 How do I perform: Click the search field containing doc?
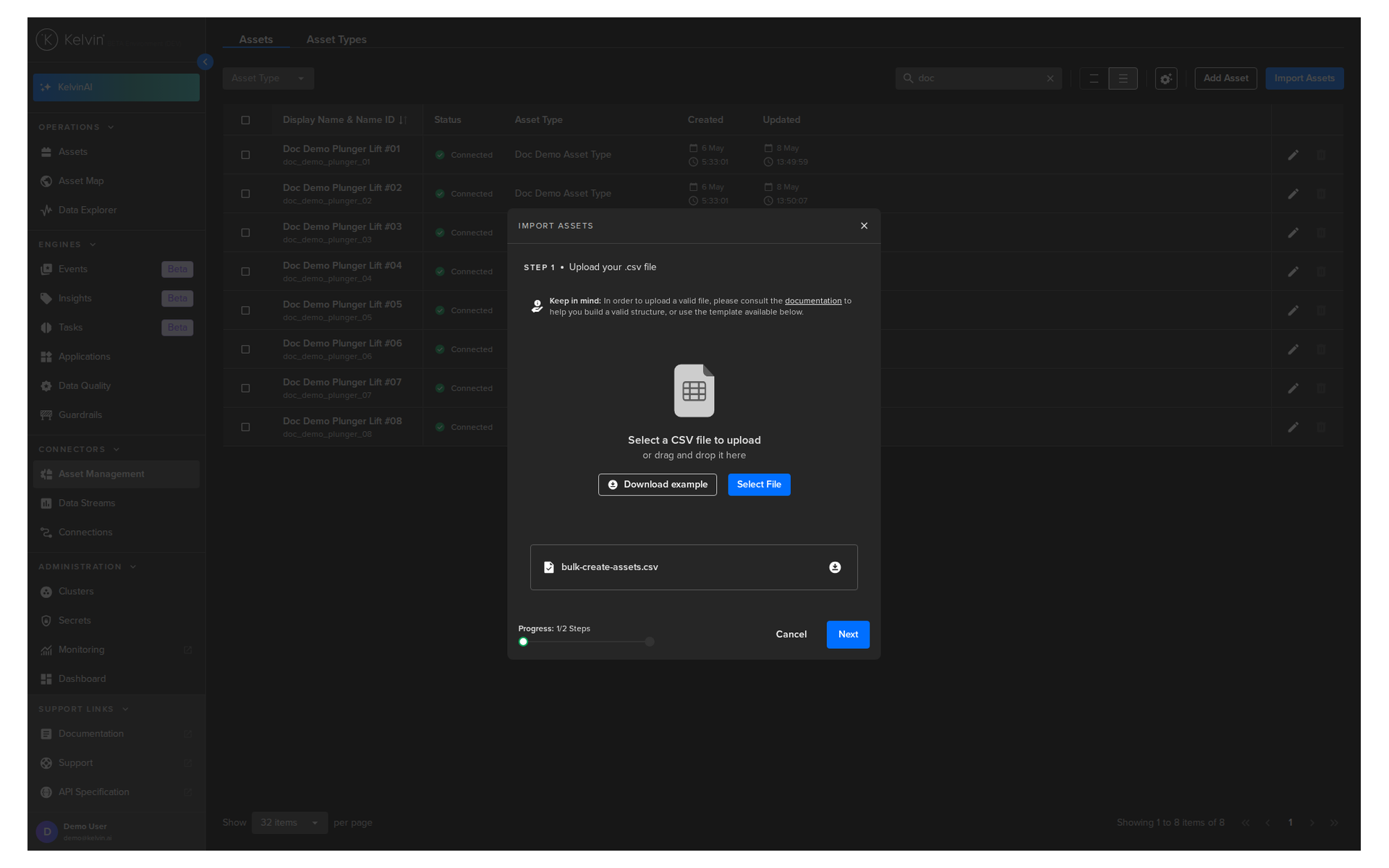coord(978,78)
